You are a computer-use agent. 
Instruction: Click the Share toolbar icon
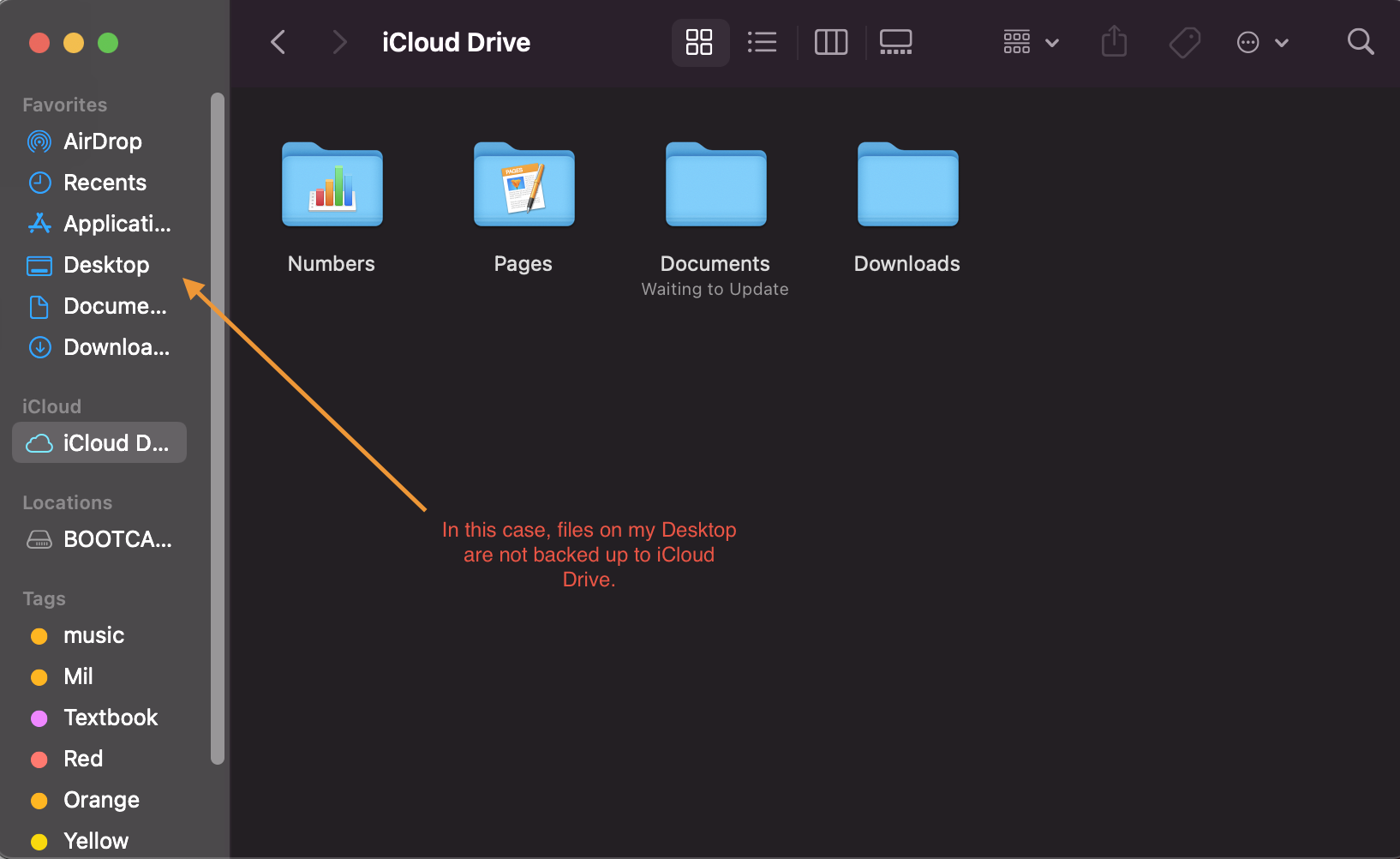click(x=1114, y=41)
